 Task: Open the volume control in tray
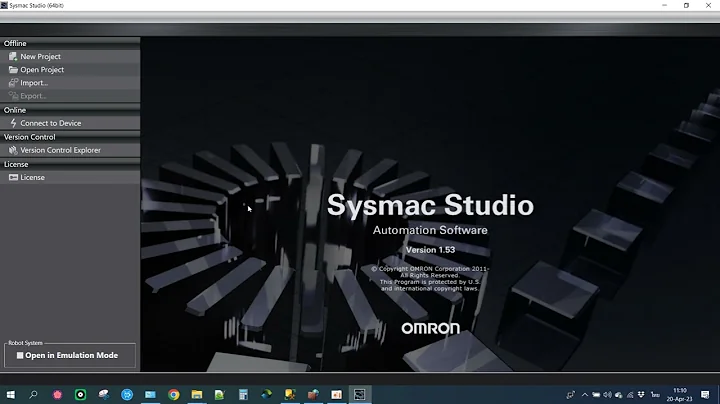607,395
